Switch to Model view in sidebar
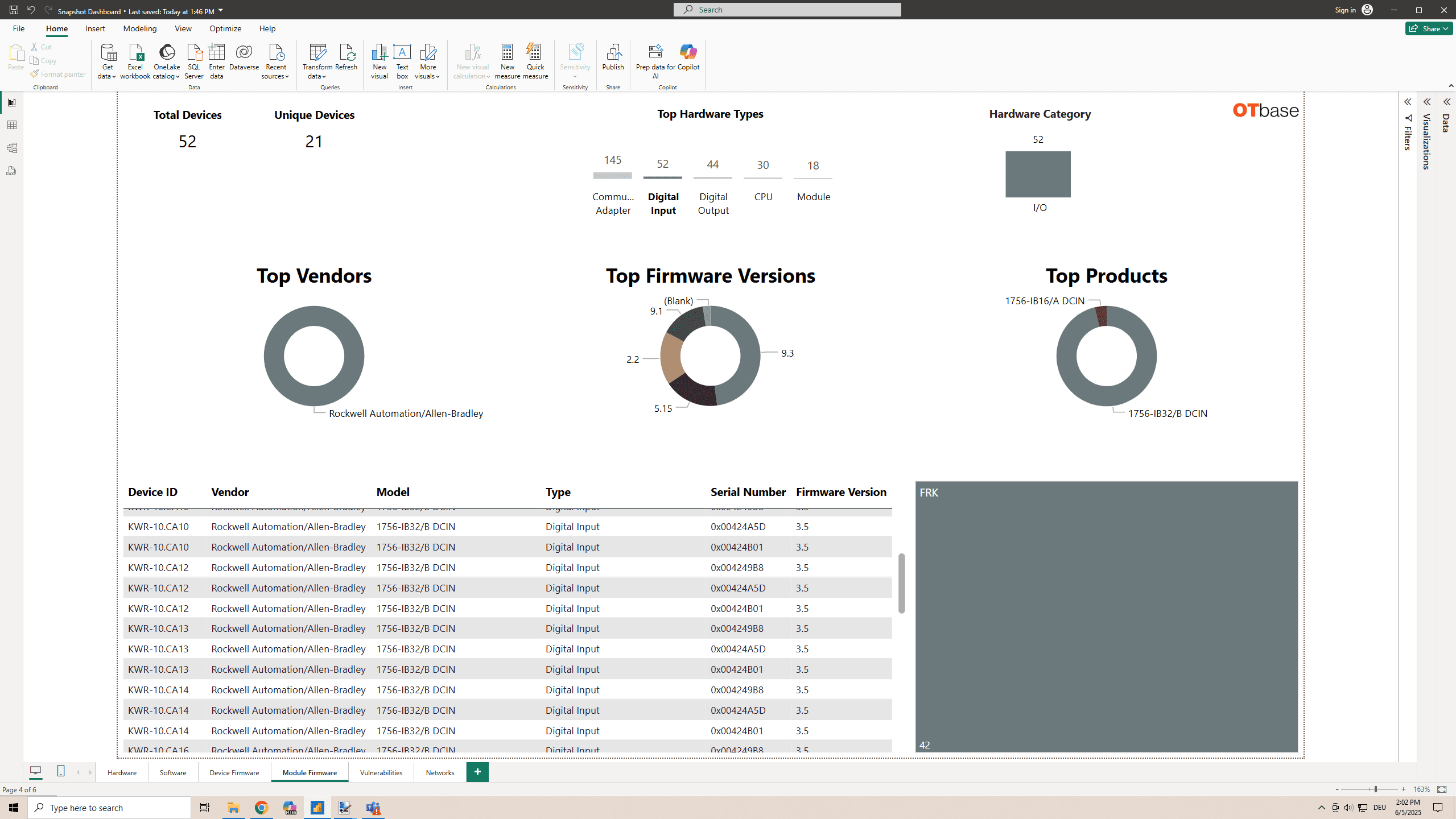Image resolution: width=1456 pixels, height=819 pixels. 11,148
